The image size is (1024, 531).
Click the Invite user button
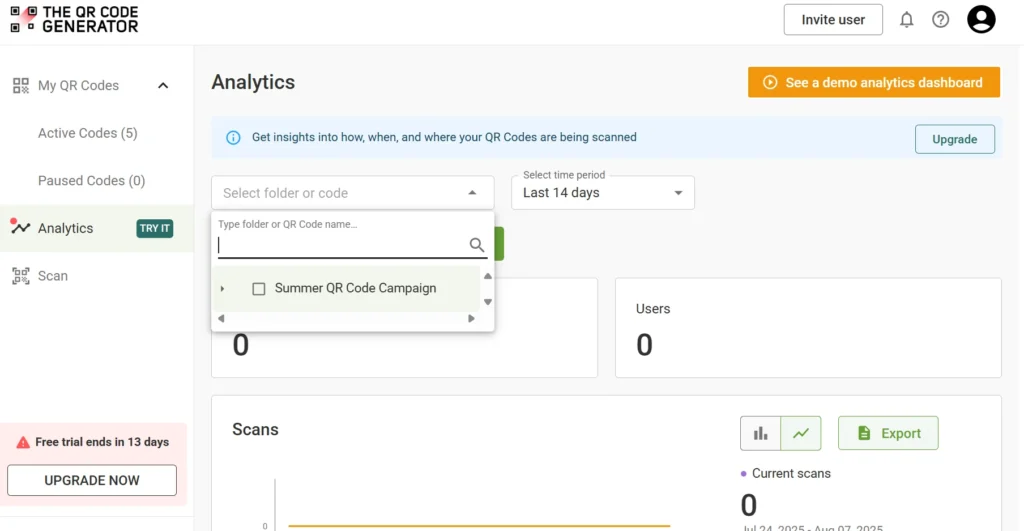(x=832, y=20)
